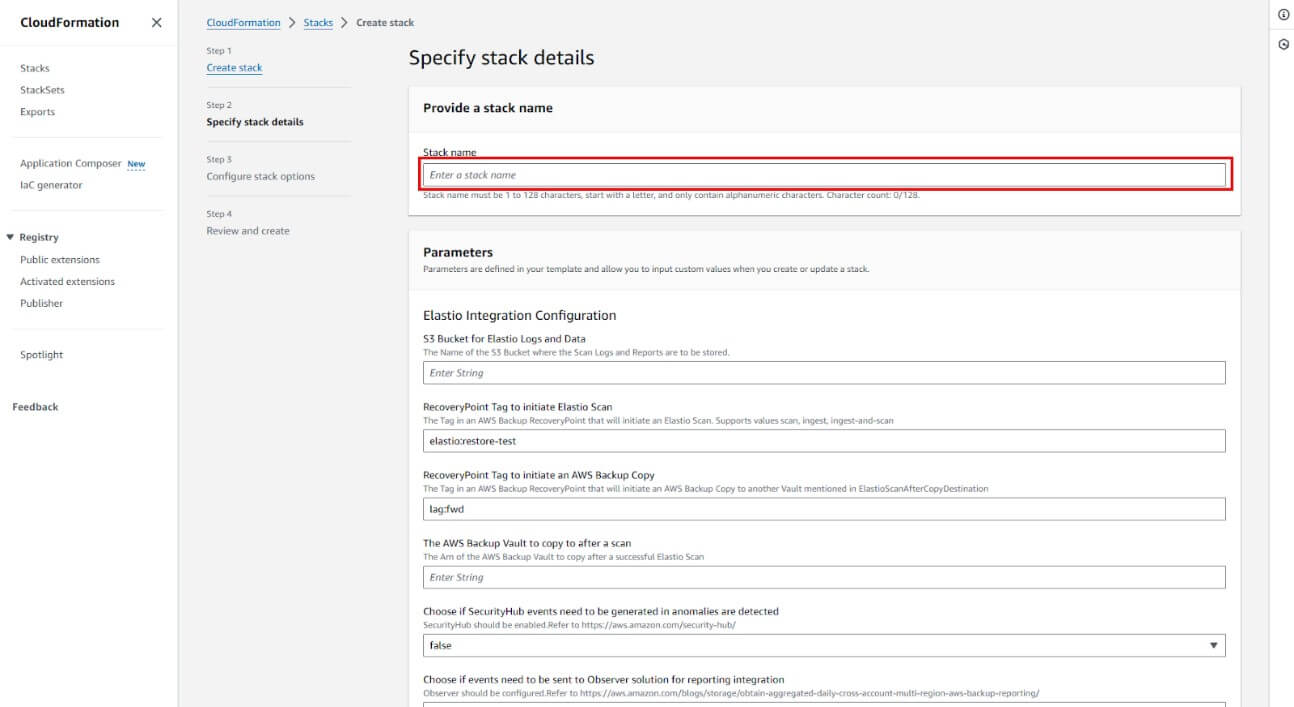Screen dimensions: 1294x707
Task: Open Feedback in the sidebar
Action: tap(35, 407)
